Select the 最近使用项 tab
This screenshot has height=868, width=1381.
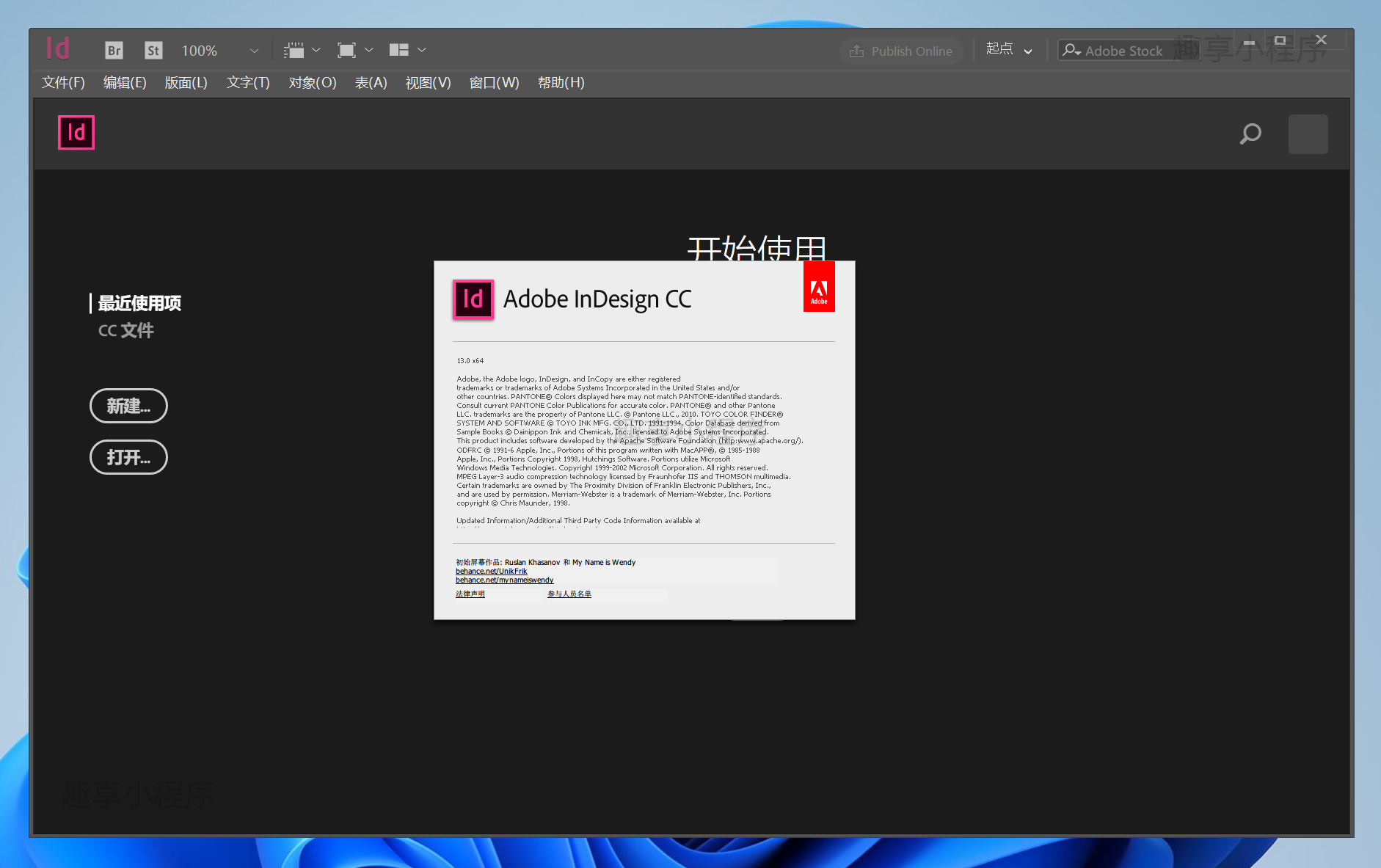coord(139,303)
